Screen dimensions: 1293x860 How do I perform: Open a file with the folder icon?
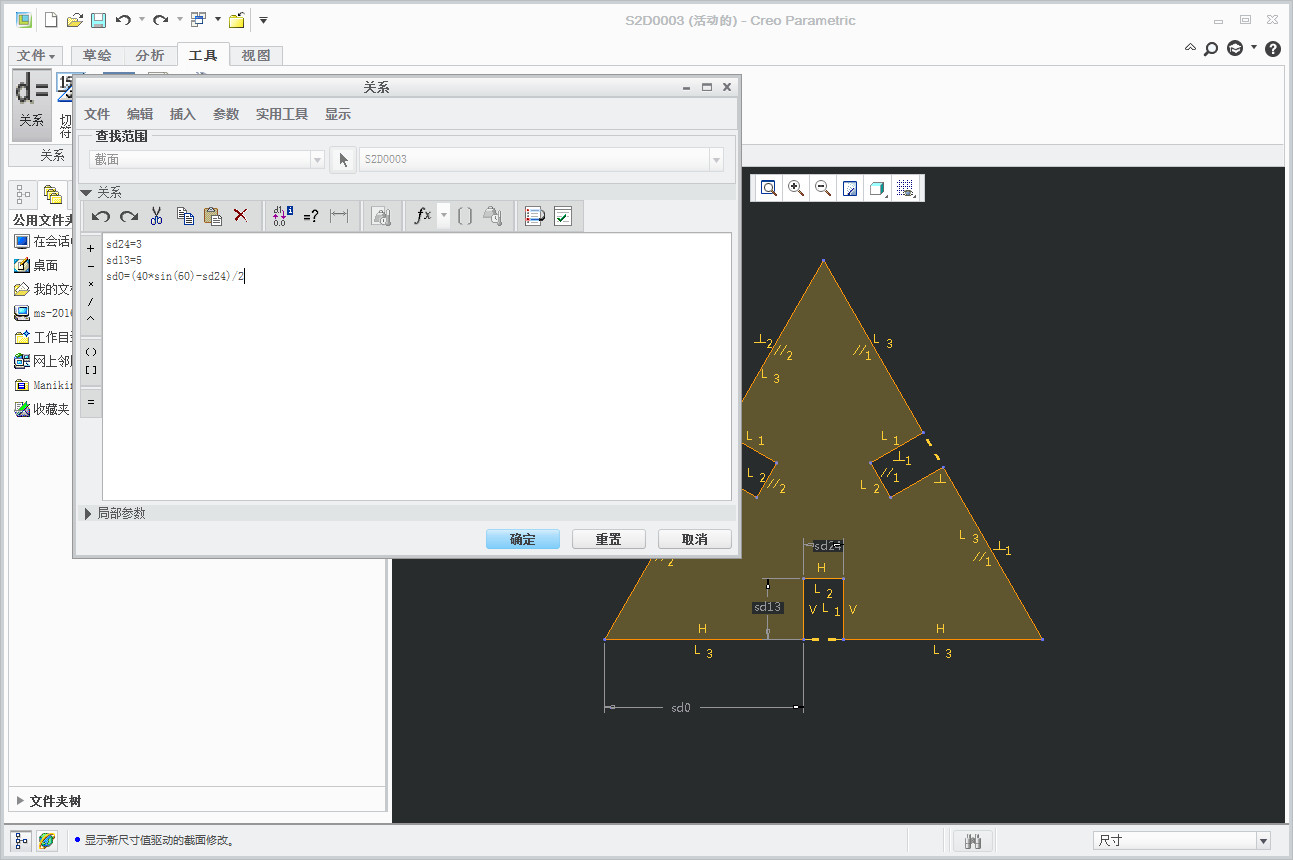click(75, 20)
